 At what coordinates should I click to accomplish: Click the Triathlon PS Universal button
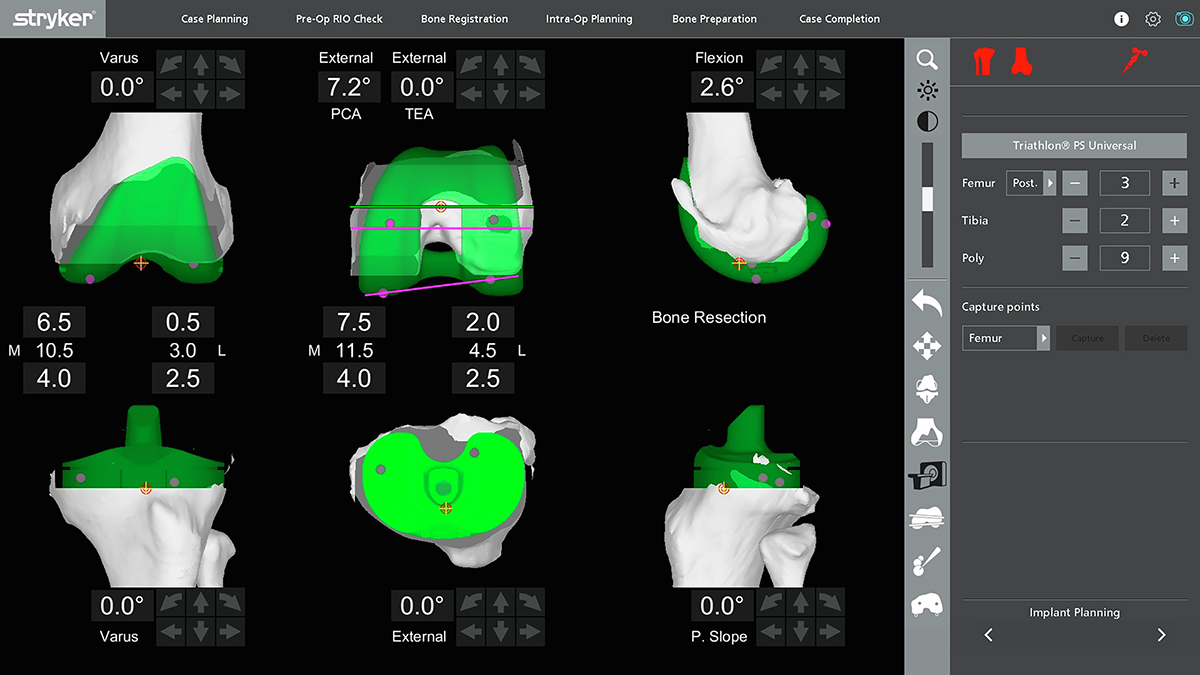(1074, 146)
